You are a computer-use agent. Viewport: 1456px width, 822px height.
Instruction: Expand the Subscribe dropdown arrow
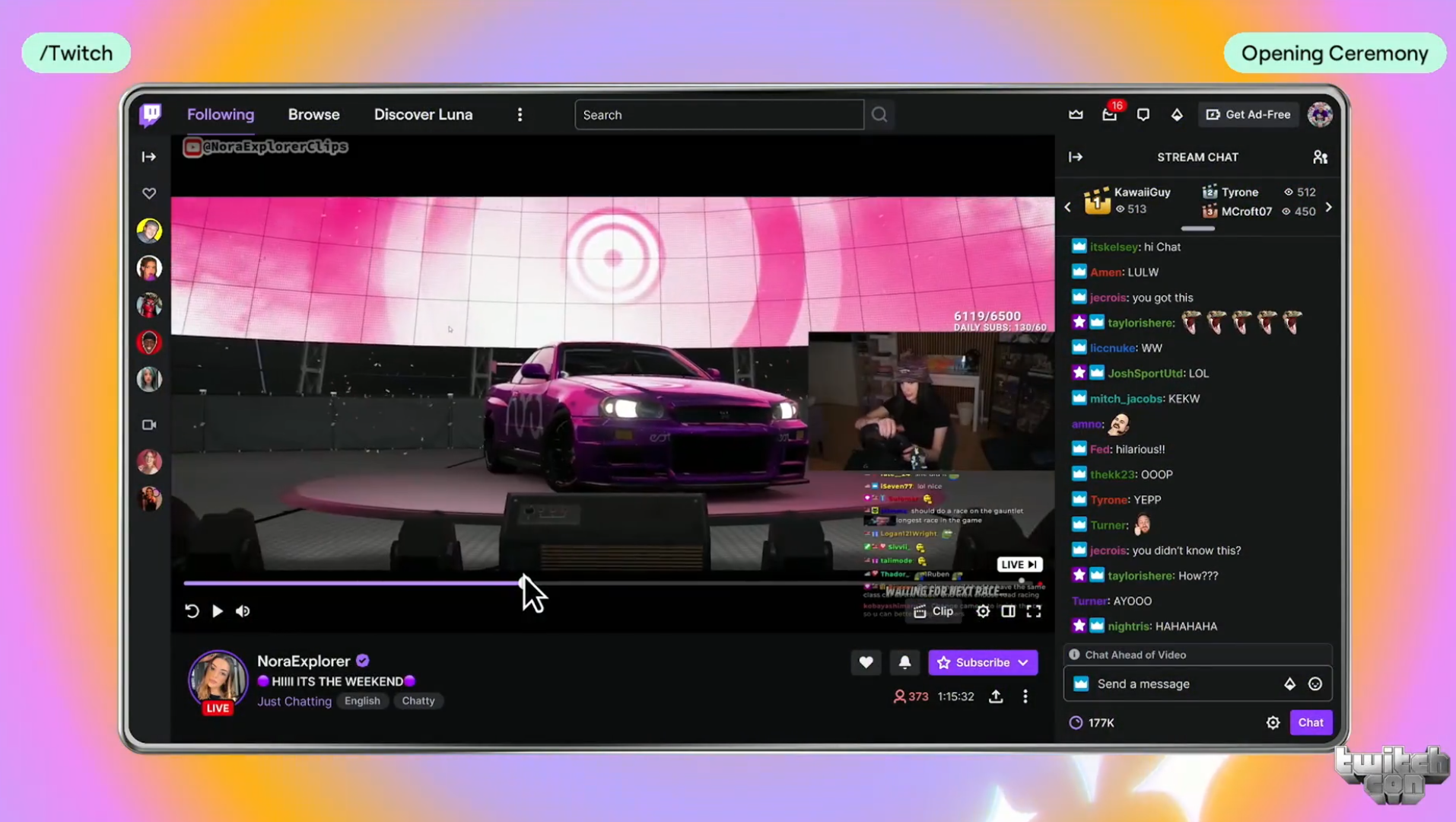[1024, 662]
